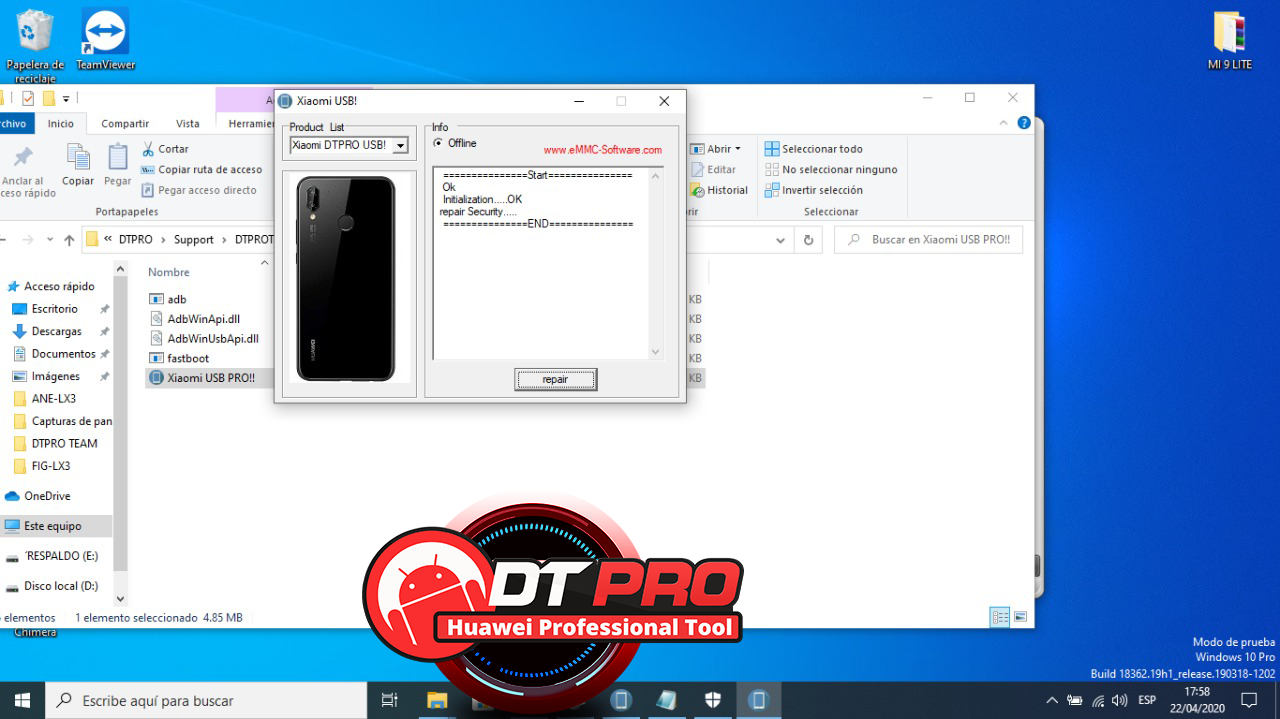Open the Papelera de reciclaje desktop icon
The width and height of the screenshot is (1280, 719).
click(x=35, y=46)
